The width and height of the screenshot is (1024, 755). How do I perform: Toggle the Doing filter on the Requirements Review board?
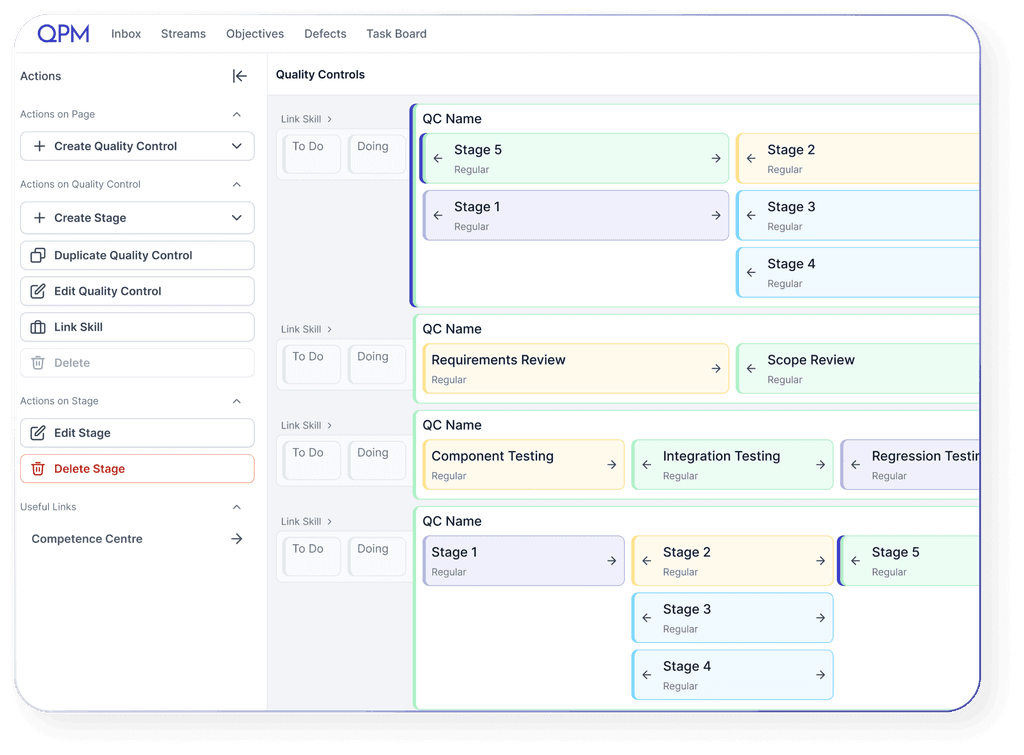coord(377,363)
